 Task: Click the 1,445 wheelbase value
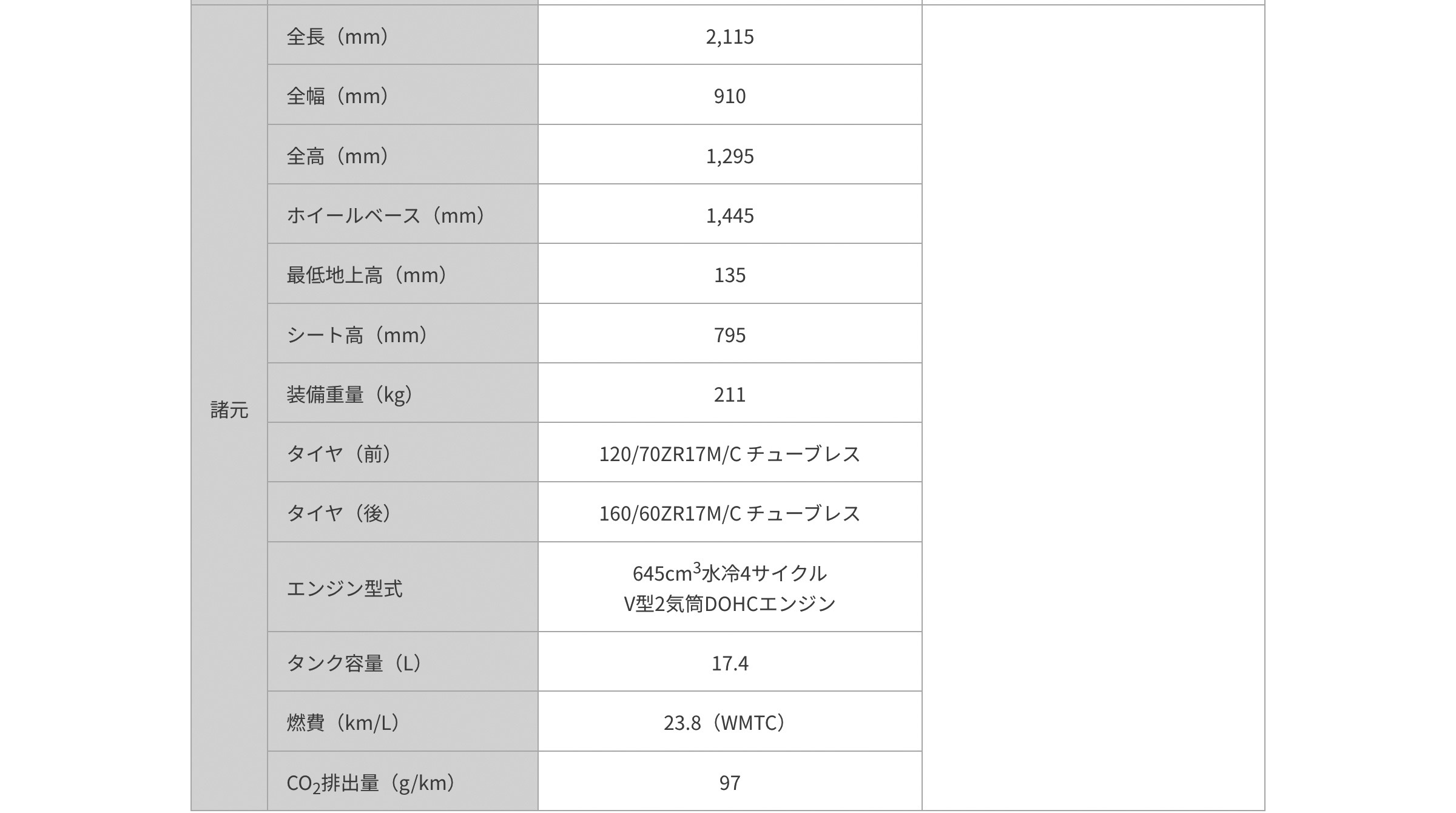[729, 215]
